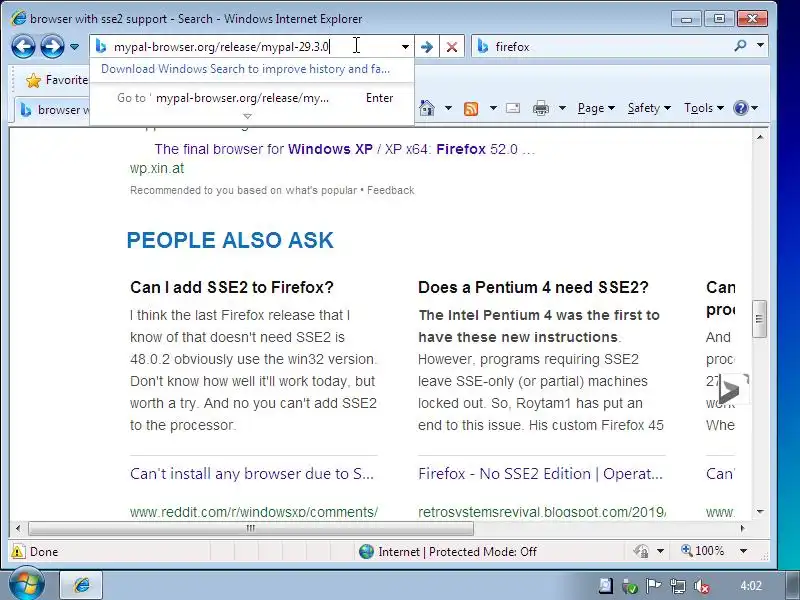800x600 pixels.
Task: Click vertical scrollbar up arrow
Action: tap(760, 137)
